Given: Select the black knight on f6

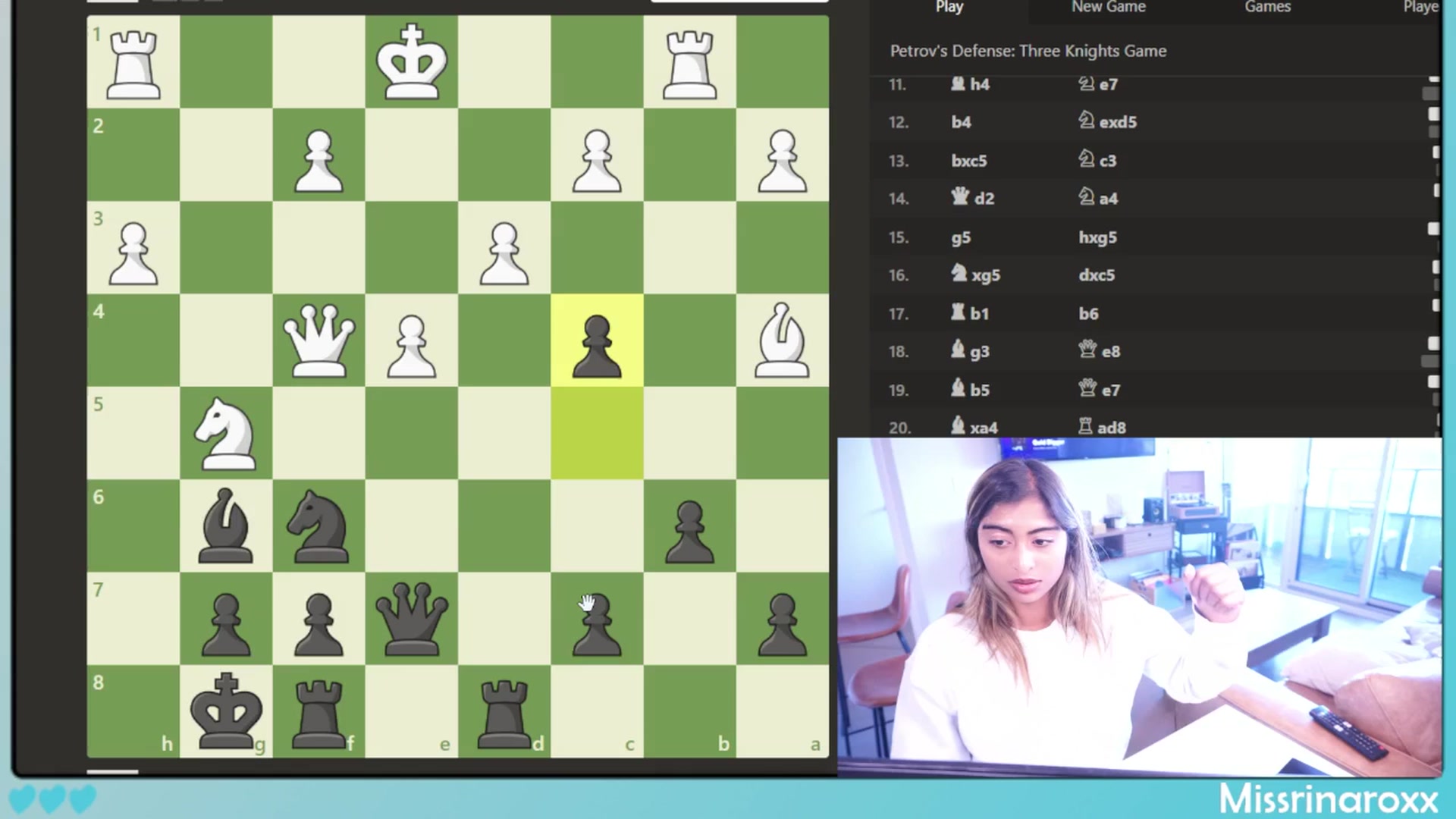Looking at the screenshot, I should tap(318, 526).
